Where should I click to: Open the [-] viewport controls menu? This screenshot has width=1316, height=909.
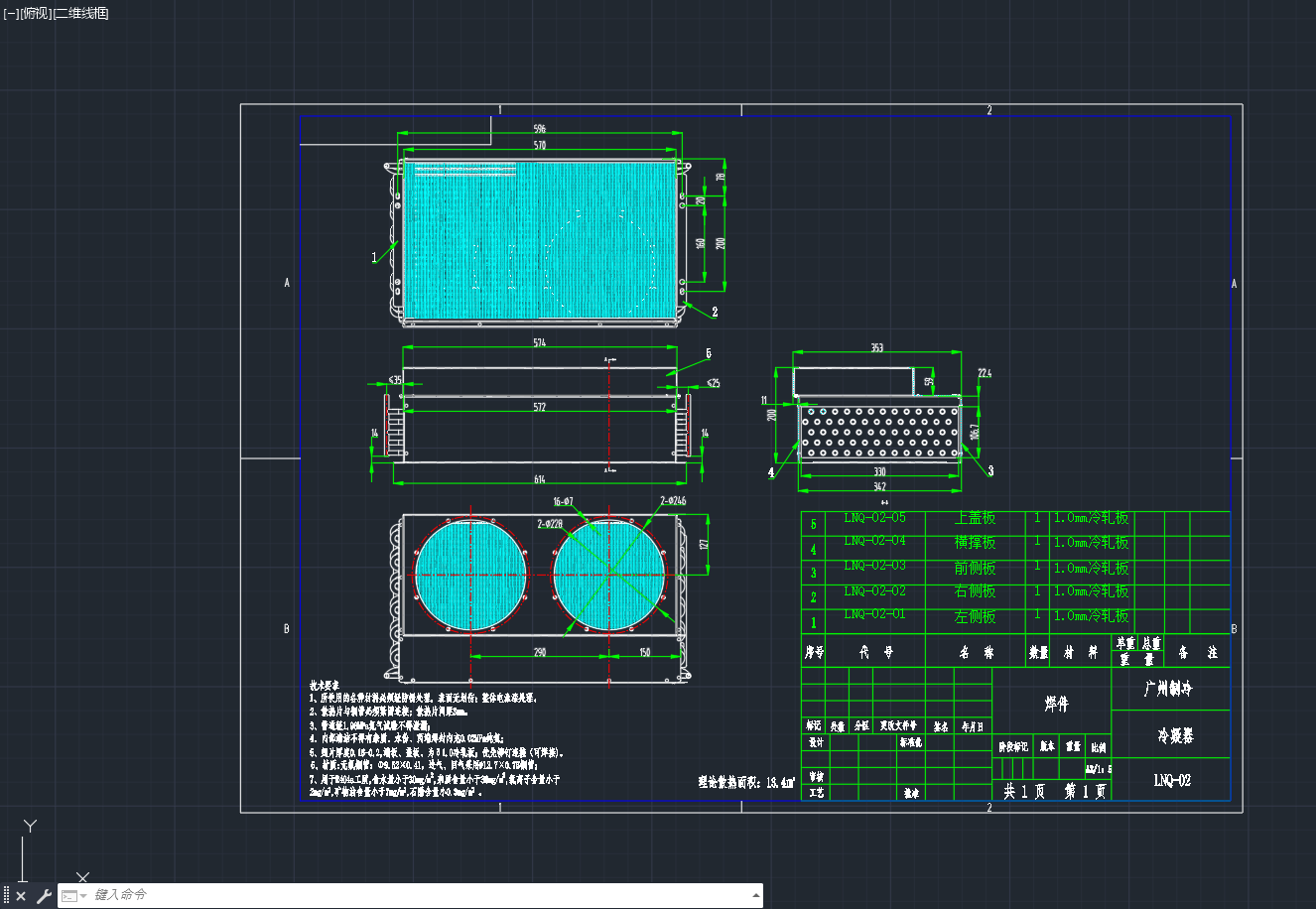pyautogui.click(x=12, y=13)
